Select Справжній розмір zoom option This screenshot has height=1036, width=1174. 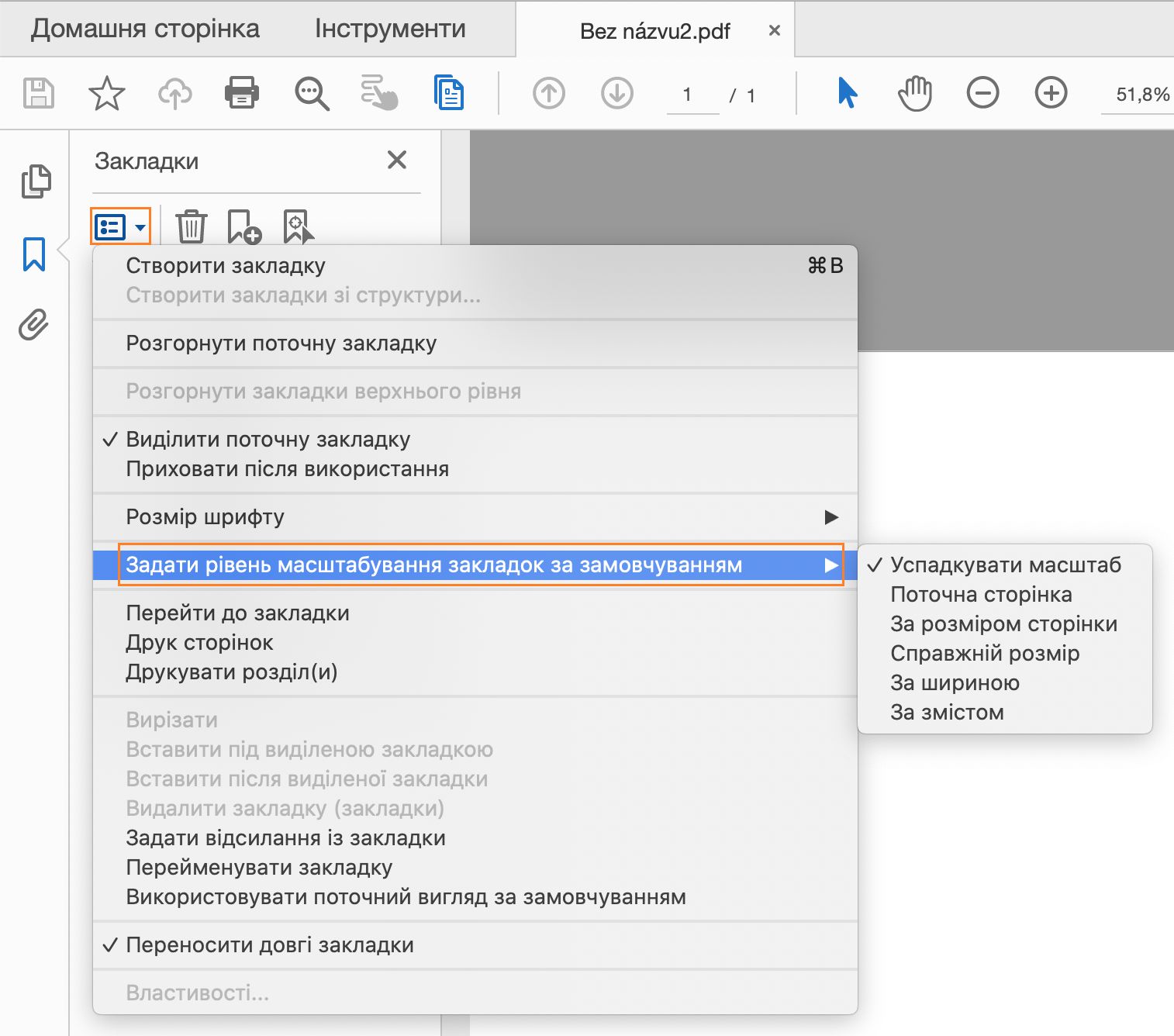pos(1005,654)
